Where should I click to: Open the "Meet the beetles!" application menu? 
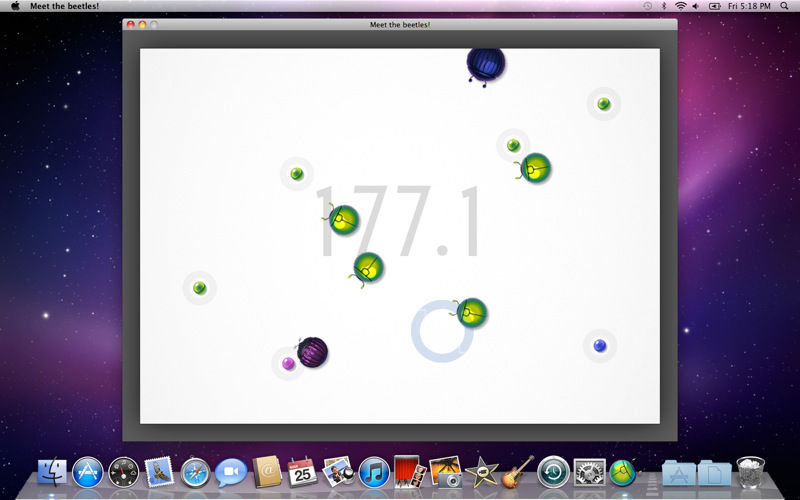point(64,6)
